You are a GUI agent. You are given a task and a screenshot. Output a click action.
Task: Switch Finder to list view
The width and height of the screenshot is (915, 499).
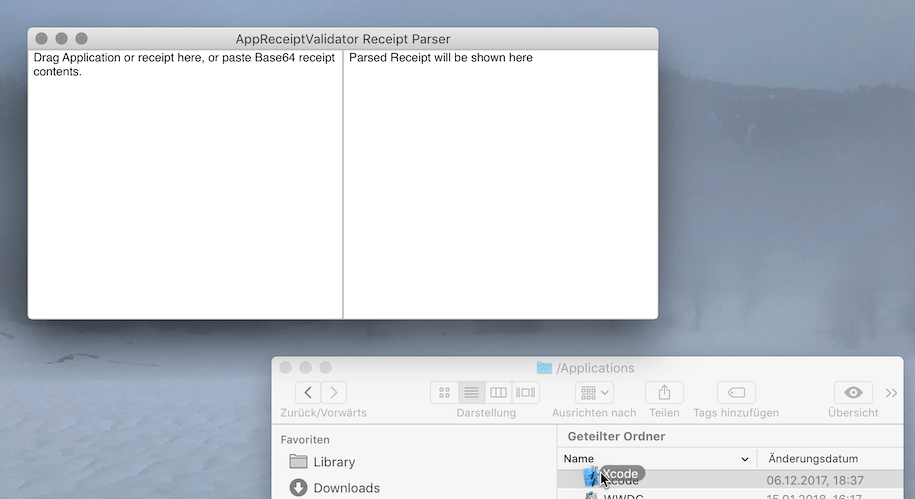click(x=472, y=392)
